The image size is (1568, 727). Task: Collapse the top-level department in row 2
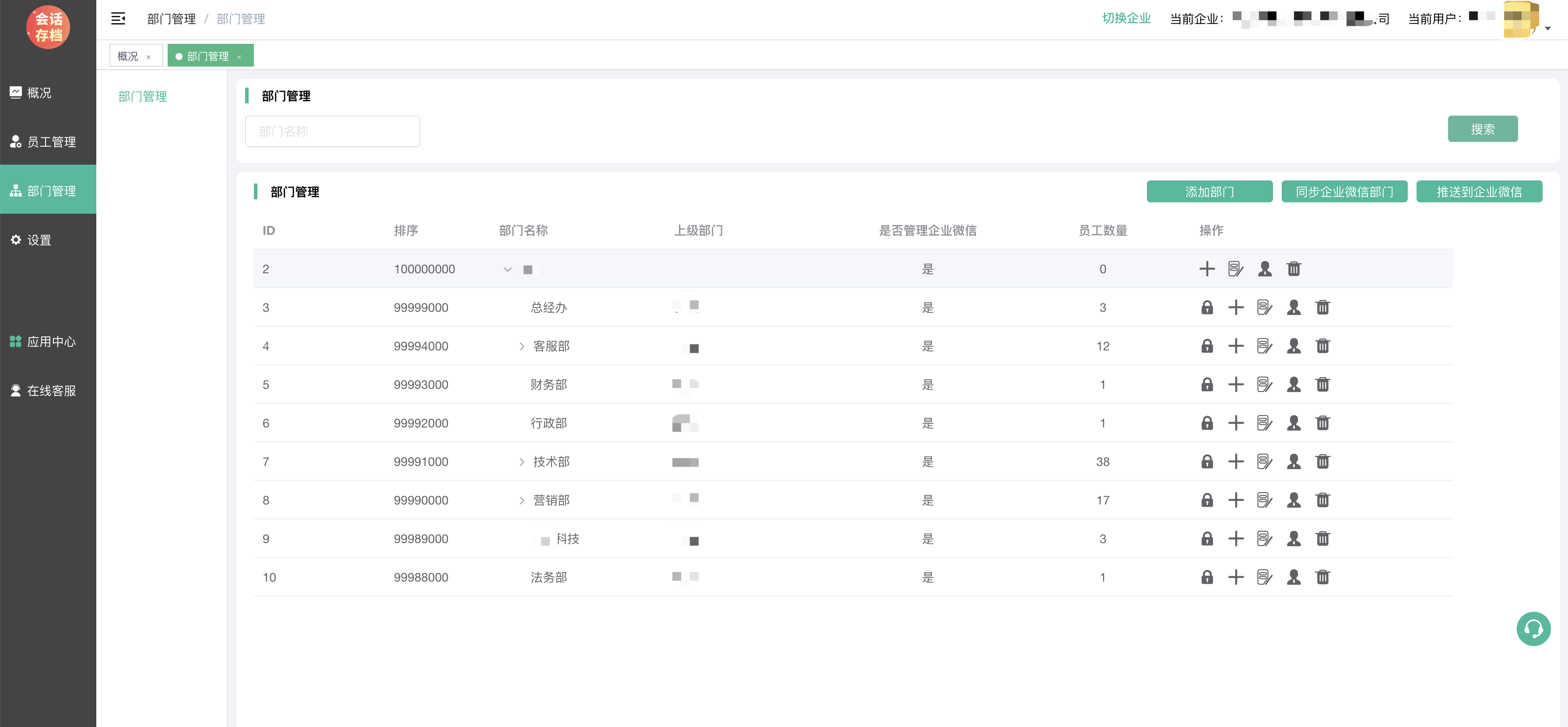pos(507,269)
